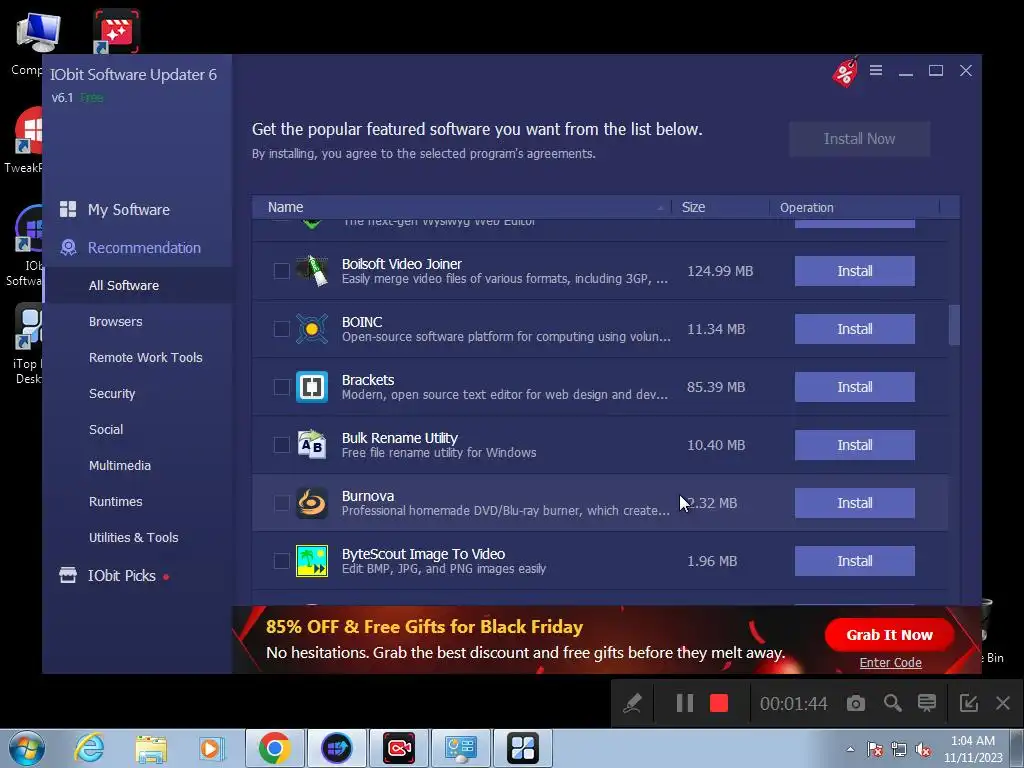This screenshot has height=768, width=1024.
Task: Click the Brackets app icon
Action: [312, 387]
